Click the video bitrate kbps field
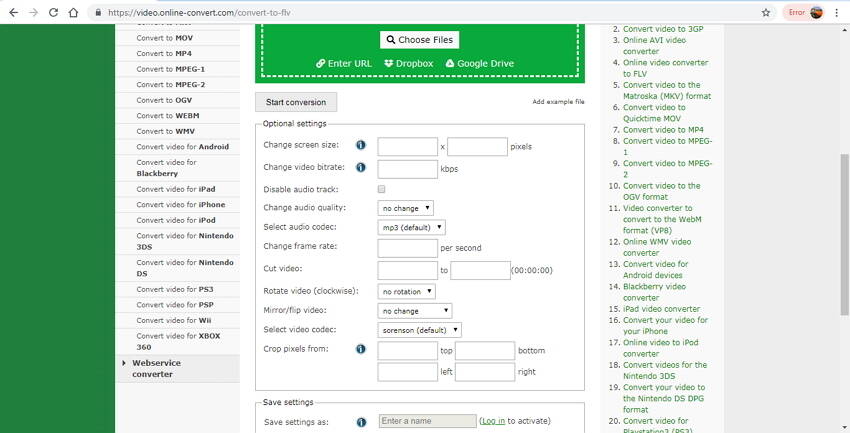The image size is (850, 433). (408, 169)
